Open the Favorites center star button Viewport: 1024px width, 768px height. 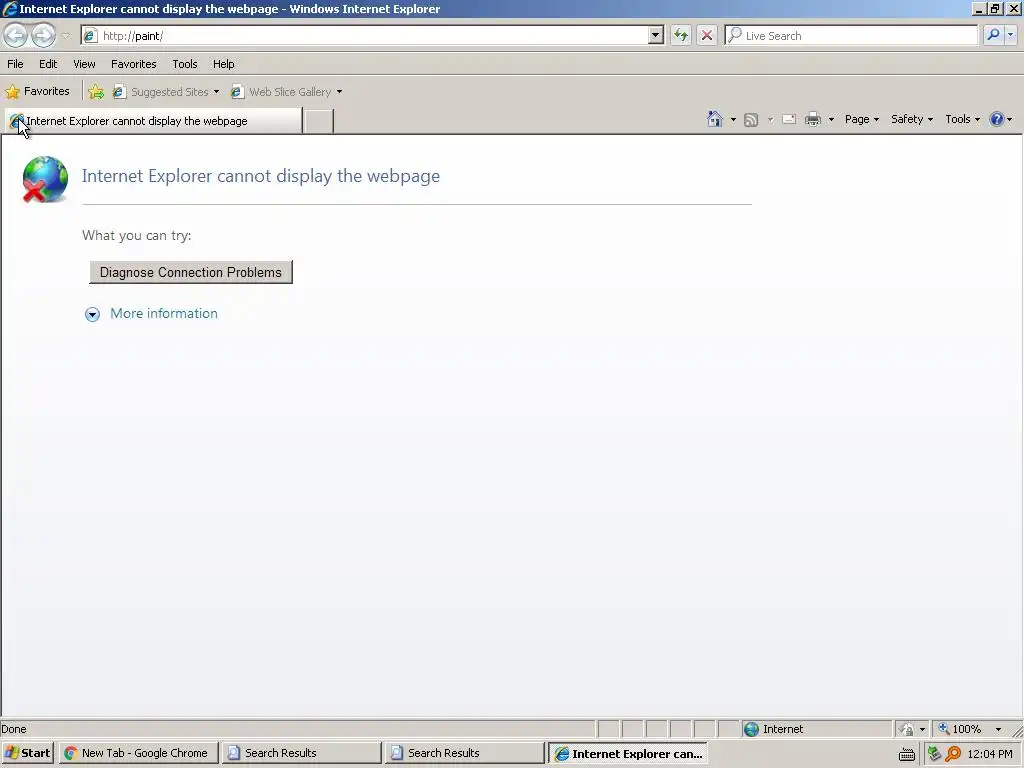(x=38, y=91)
